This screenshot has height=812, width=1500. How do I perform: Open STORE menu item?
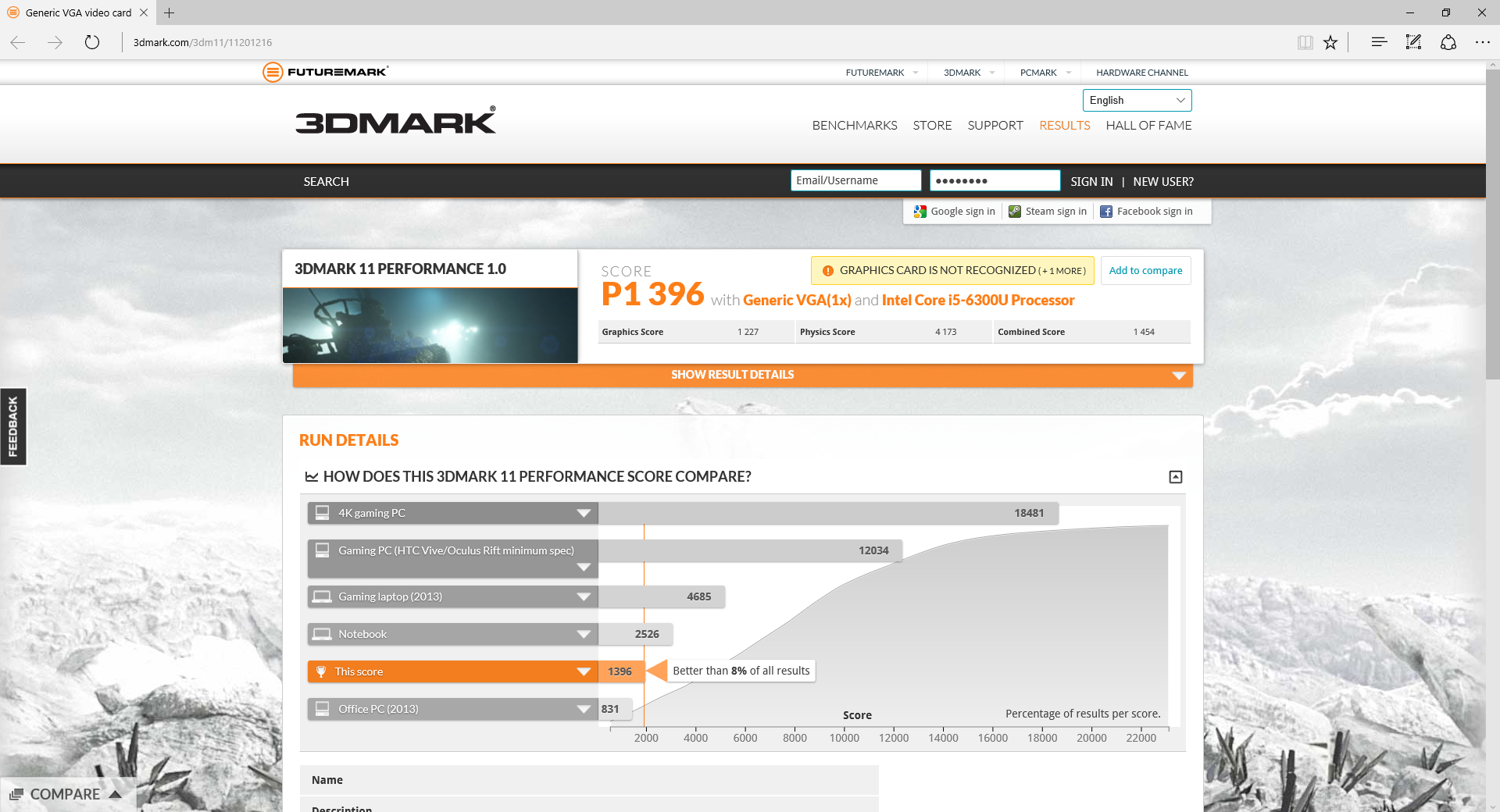pyautogui.click(x=932, y=125)
